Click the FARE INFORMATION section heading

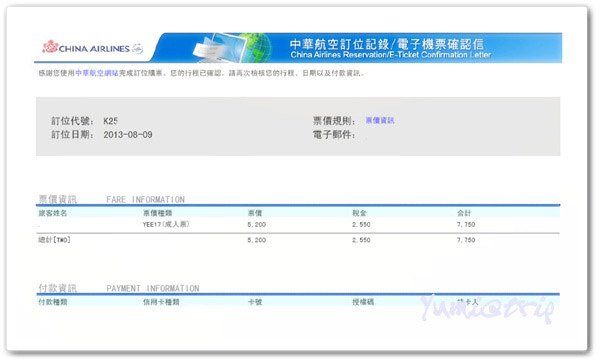tap(145, 200)
